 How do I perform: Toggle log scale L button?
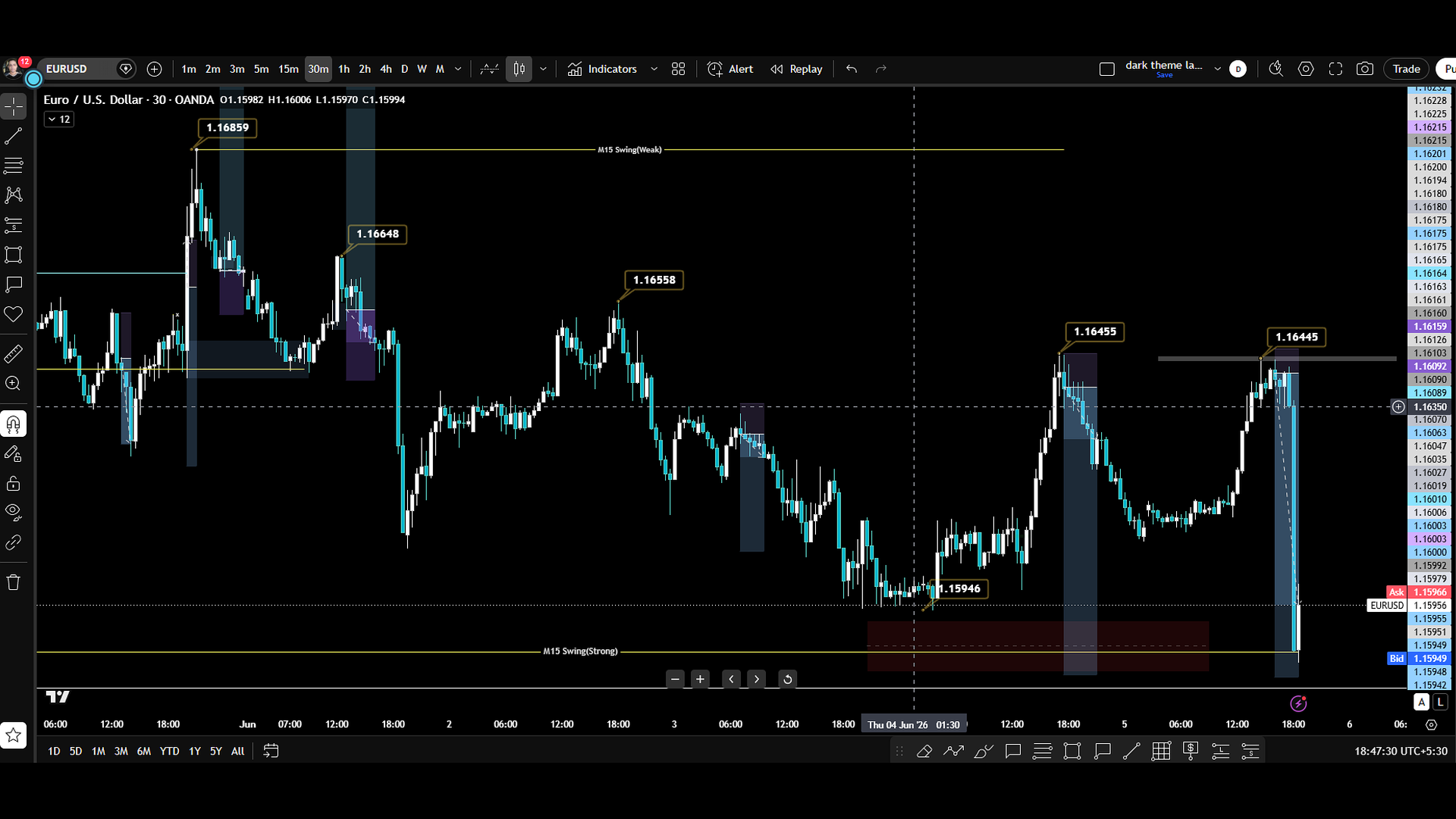(1440, 702)
